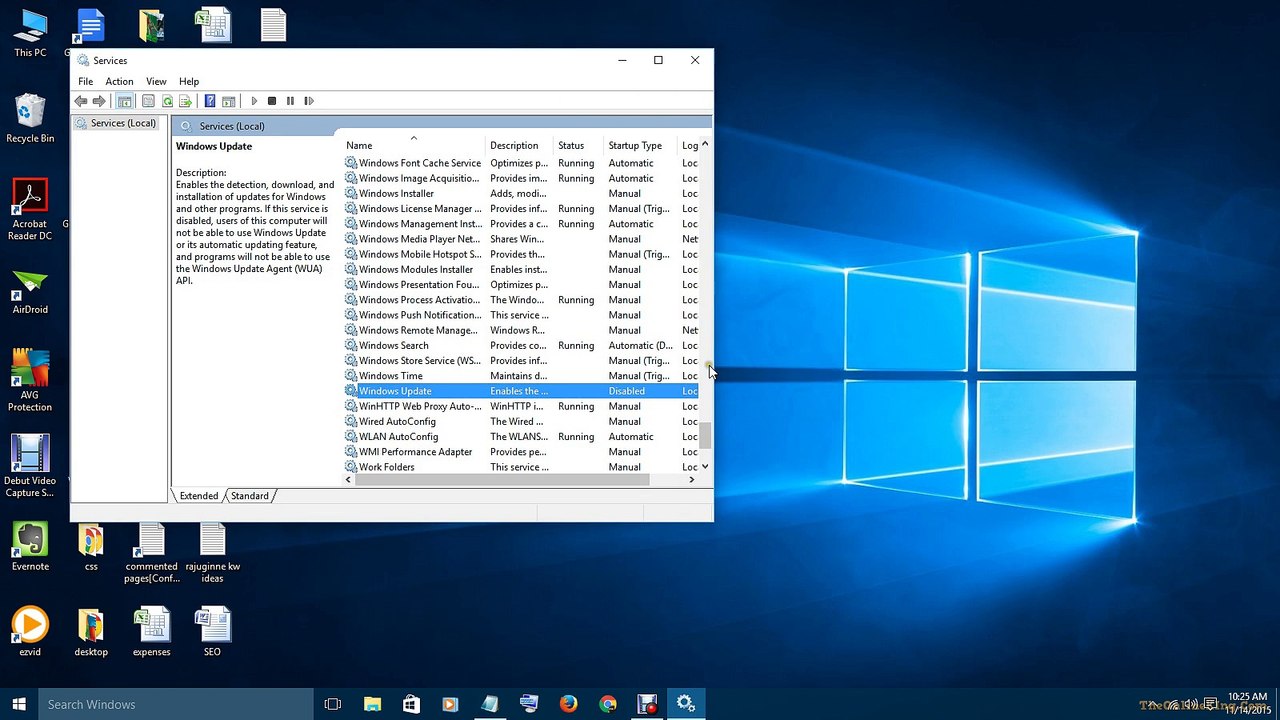This screenshot has width=1280, height=720.
Task: Open Debut Video Capture desktop icon
Action: [30, 467]
